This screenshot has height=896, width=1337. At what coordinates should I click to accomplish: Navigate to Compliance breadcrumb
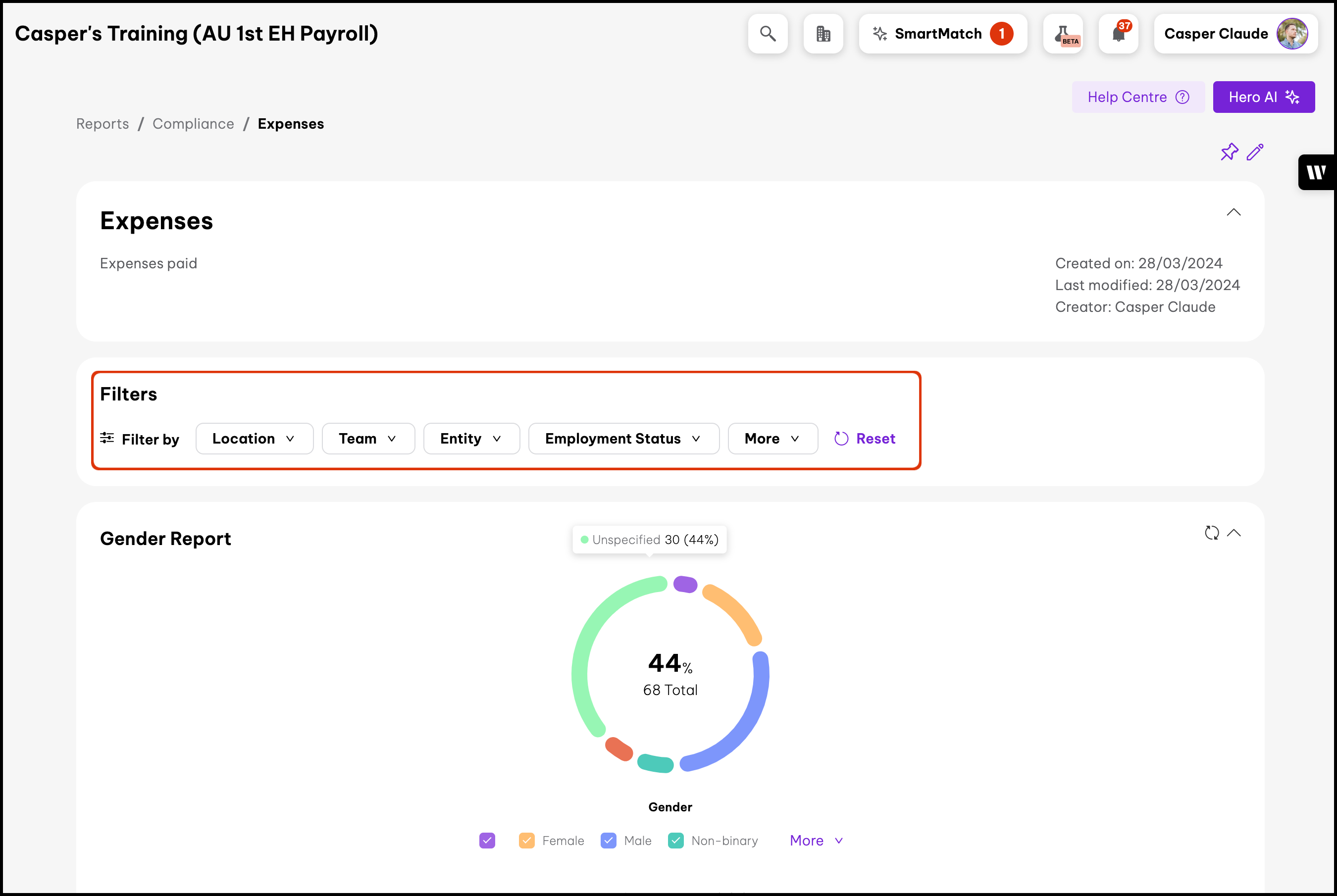tap(193, 124)
